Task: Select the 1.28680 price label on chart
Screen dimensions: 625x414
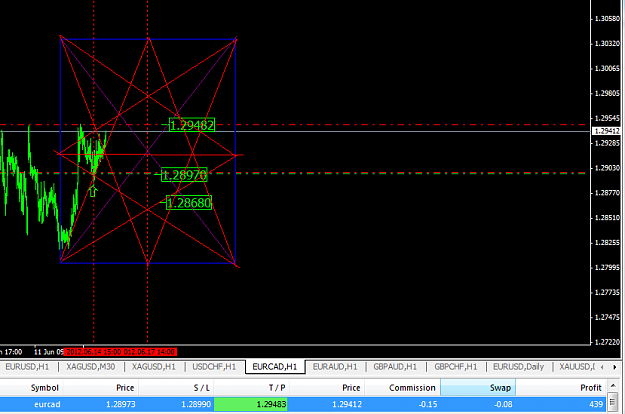Action: click(189, 203)
